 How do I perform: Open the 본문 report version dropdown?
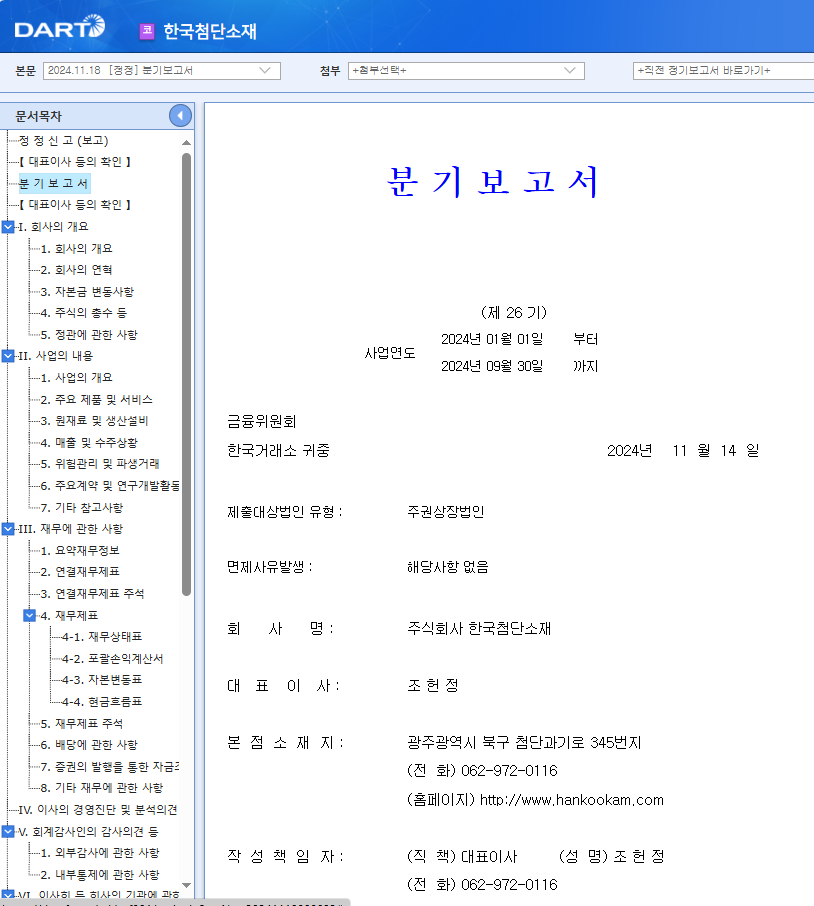[266, 71]
